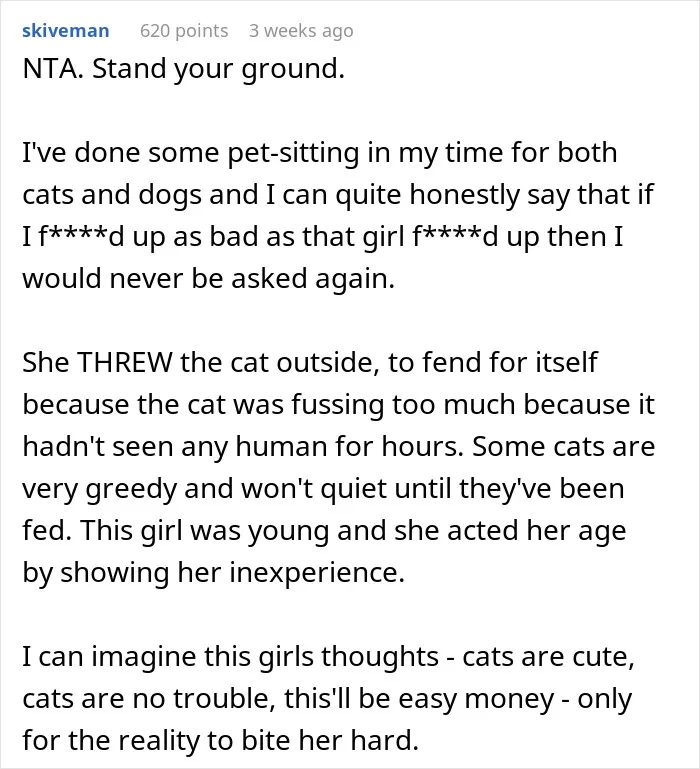Viewport: 700px width, 769px height.
Task: Click the line starting 'fed. This girl was young'
Action: 324,531
